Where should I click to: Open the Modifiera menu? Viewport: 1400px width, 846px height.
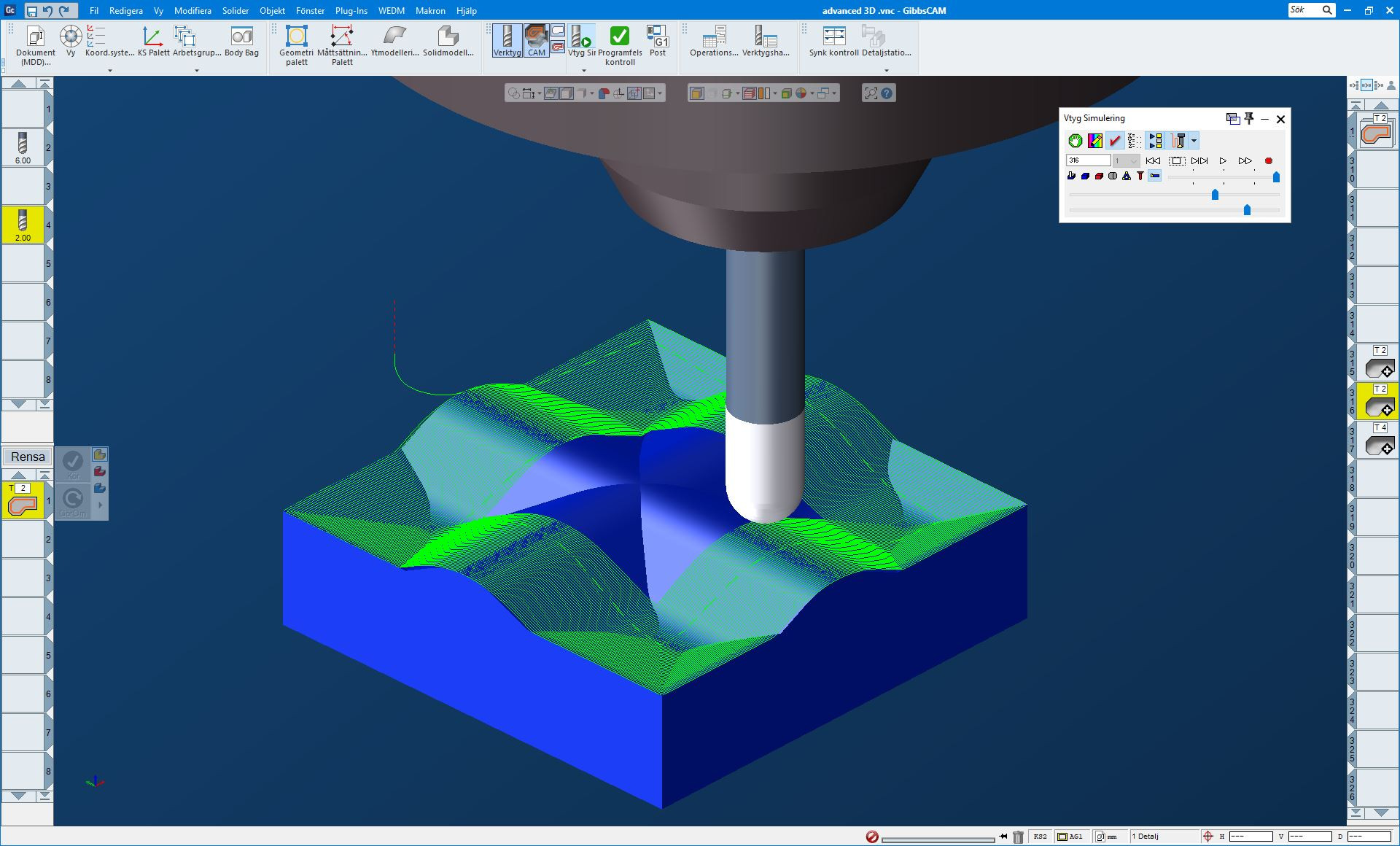tap(192, 11)
